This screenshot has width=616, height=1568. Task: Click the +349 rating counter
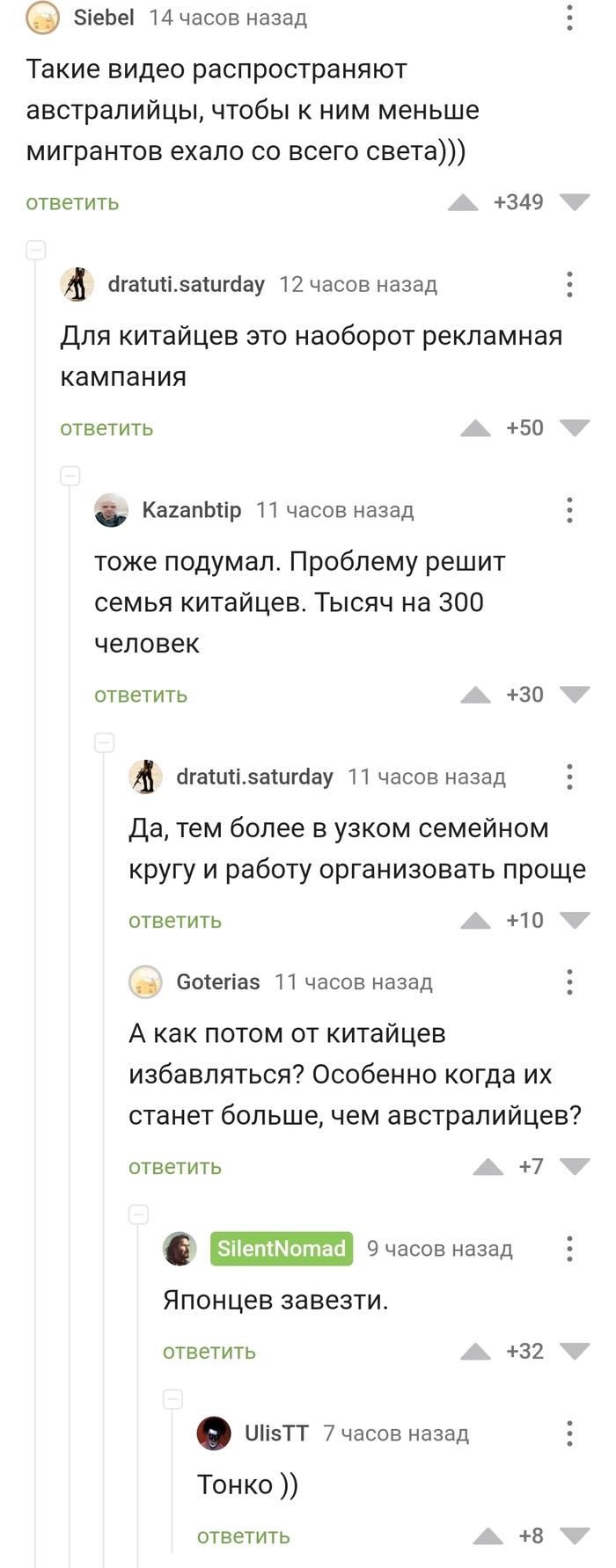517,201
